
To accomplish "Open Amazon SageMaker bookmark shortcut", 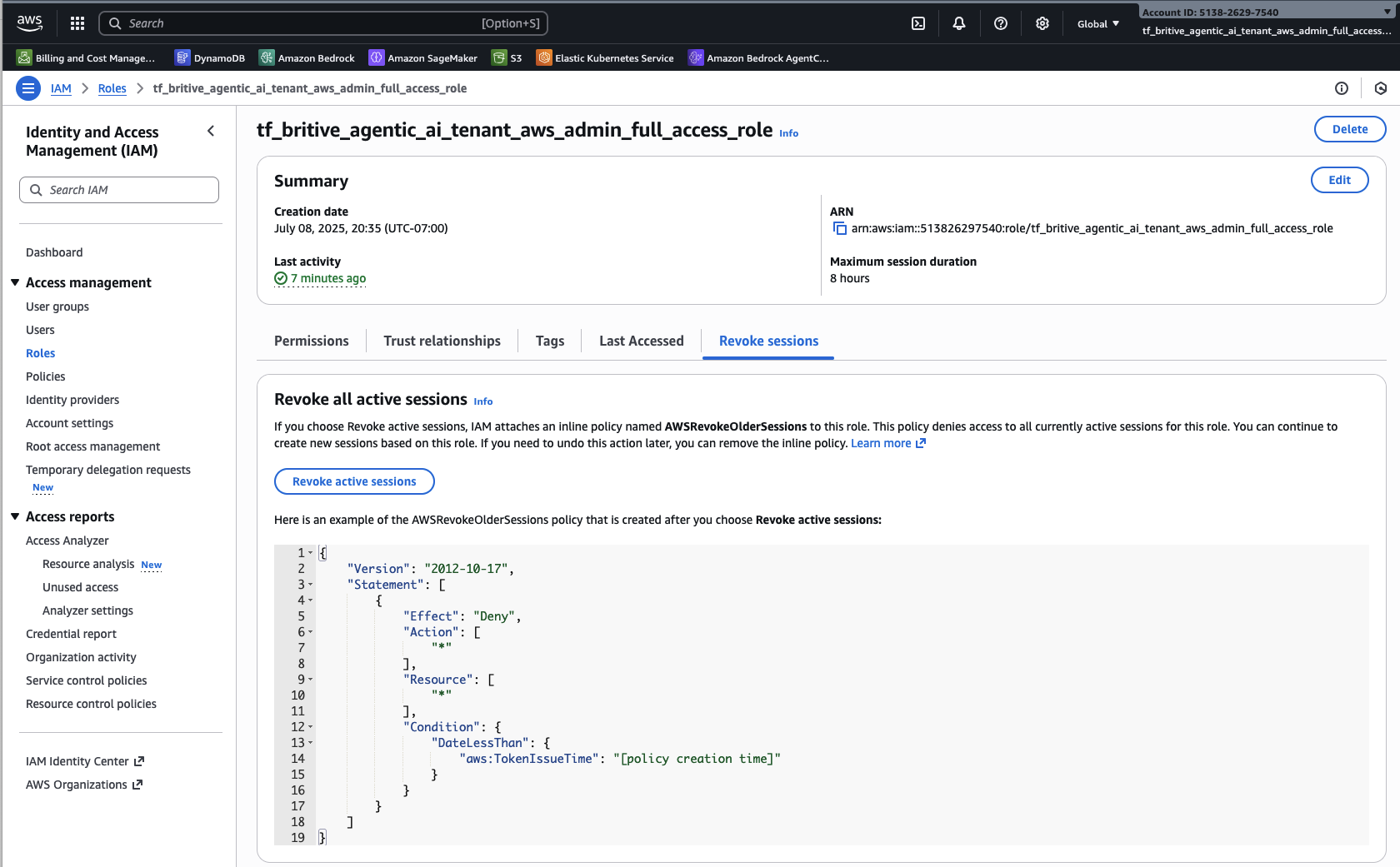I will tap(423, 58).
